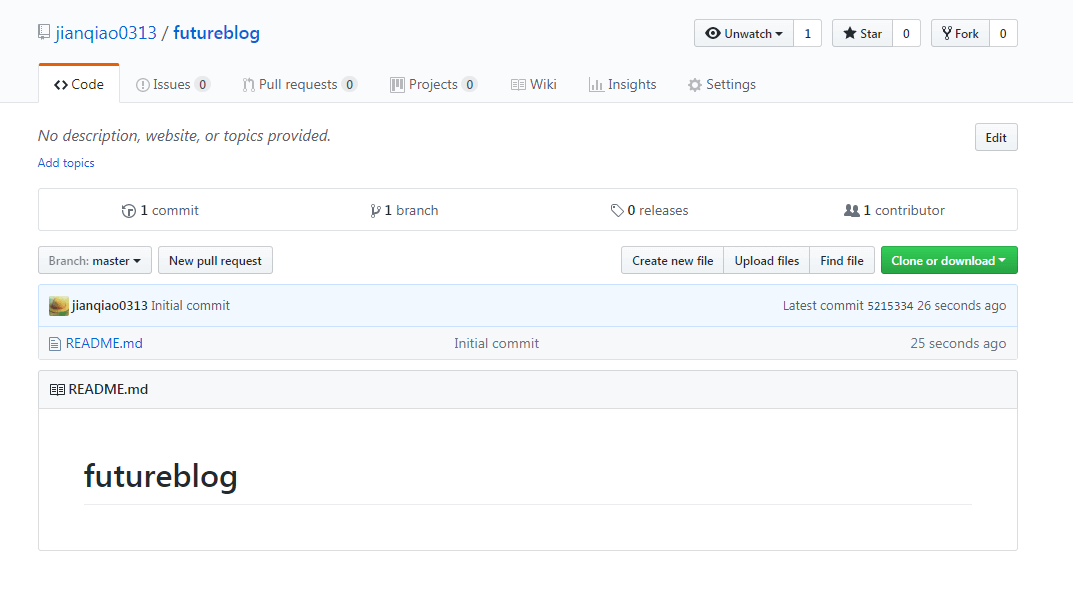Open the Branch: master selector
The width and height of the screenshot is (1073, 611).
(x=94, y=261)
